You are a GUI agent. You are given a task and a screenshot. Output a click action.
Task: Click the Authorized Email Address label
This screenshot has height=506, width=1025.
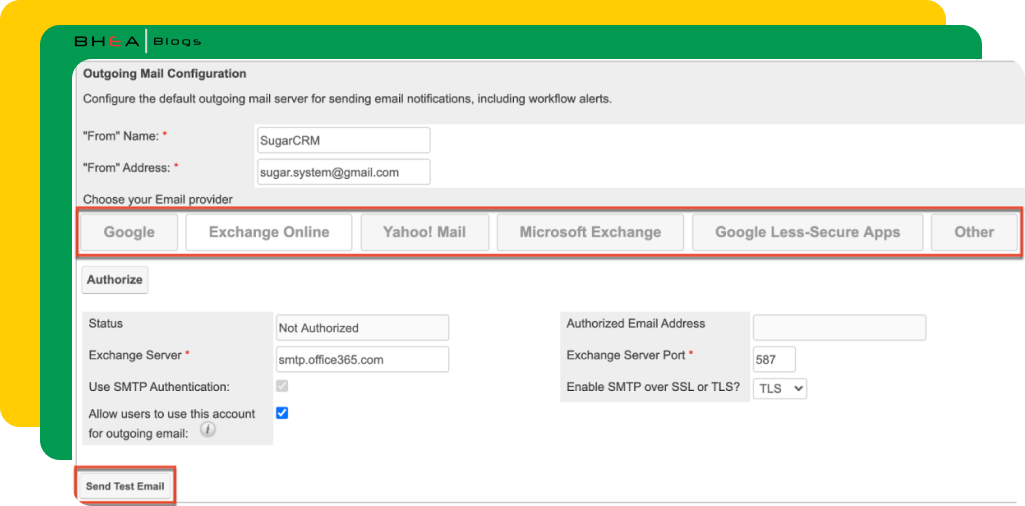click(636, 324)
